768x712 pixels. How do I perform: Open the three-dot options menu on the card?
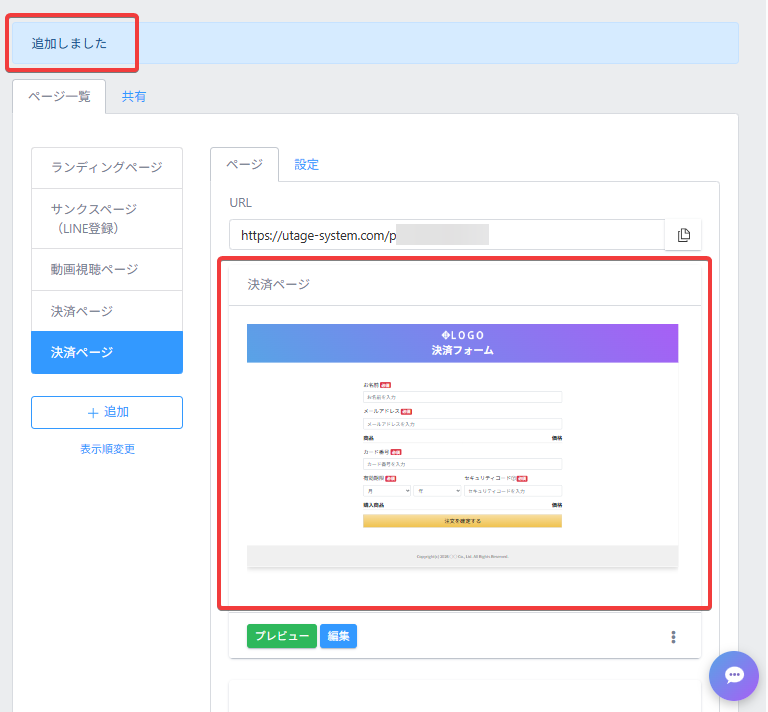coord(673,637)
